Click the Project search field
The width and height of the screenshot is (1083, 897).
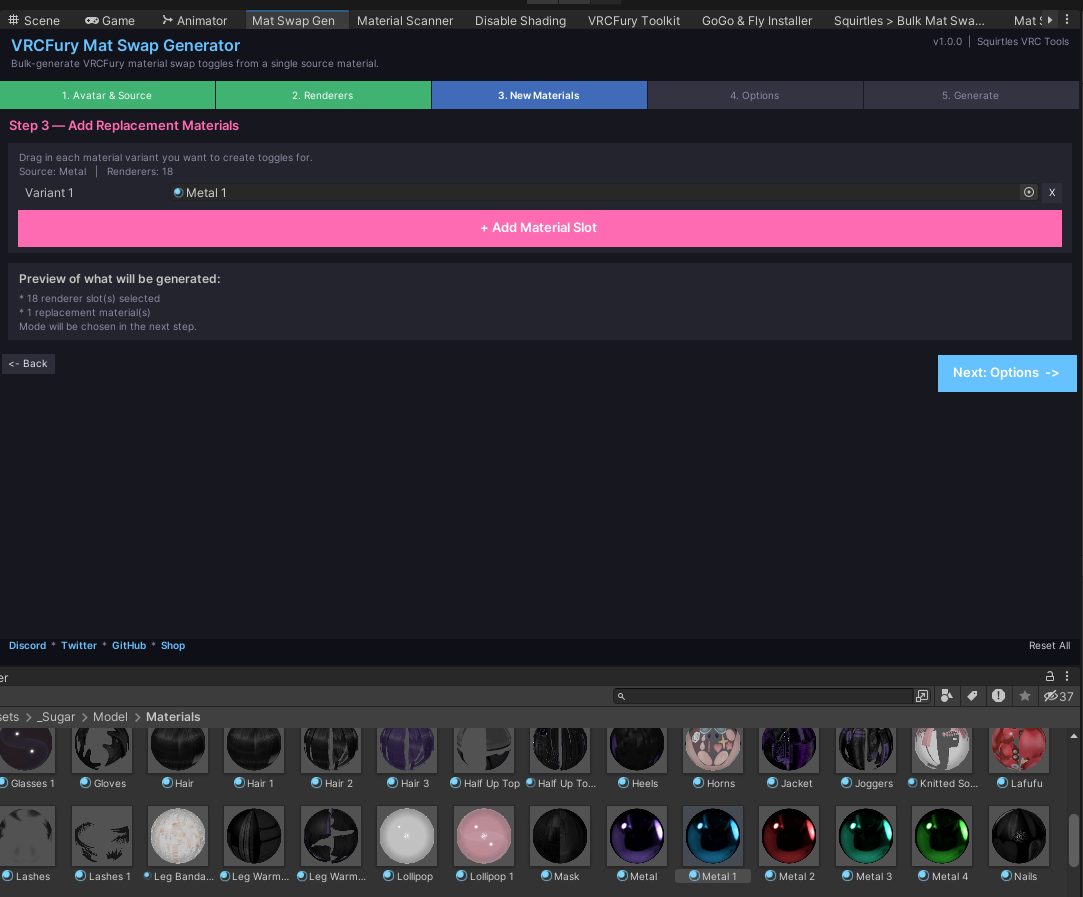point(763,696)
